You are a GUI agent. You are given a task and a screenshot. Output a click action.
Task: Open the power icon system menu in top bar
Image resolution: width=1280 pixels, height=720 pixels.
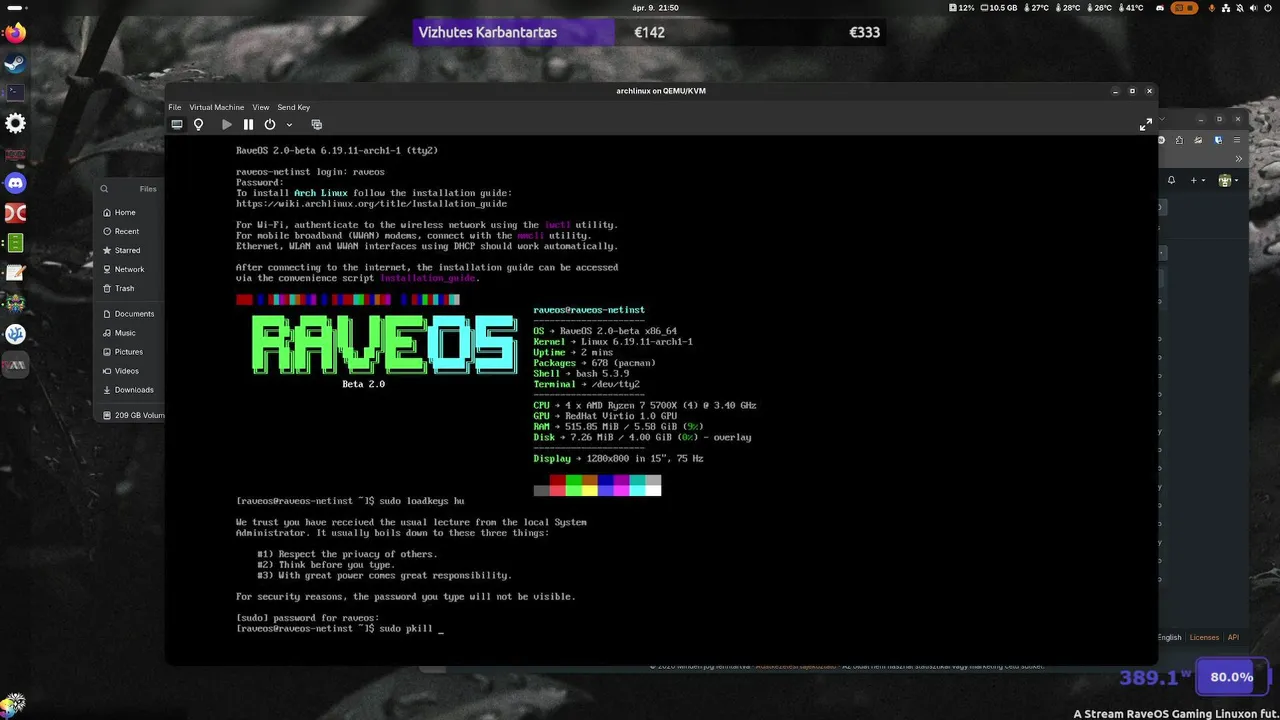(x=1268, y=8)
